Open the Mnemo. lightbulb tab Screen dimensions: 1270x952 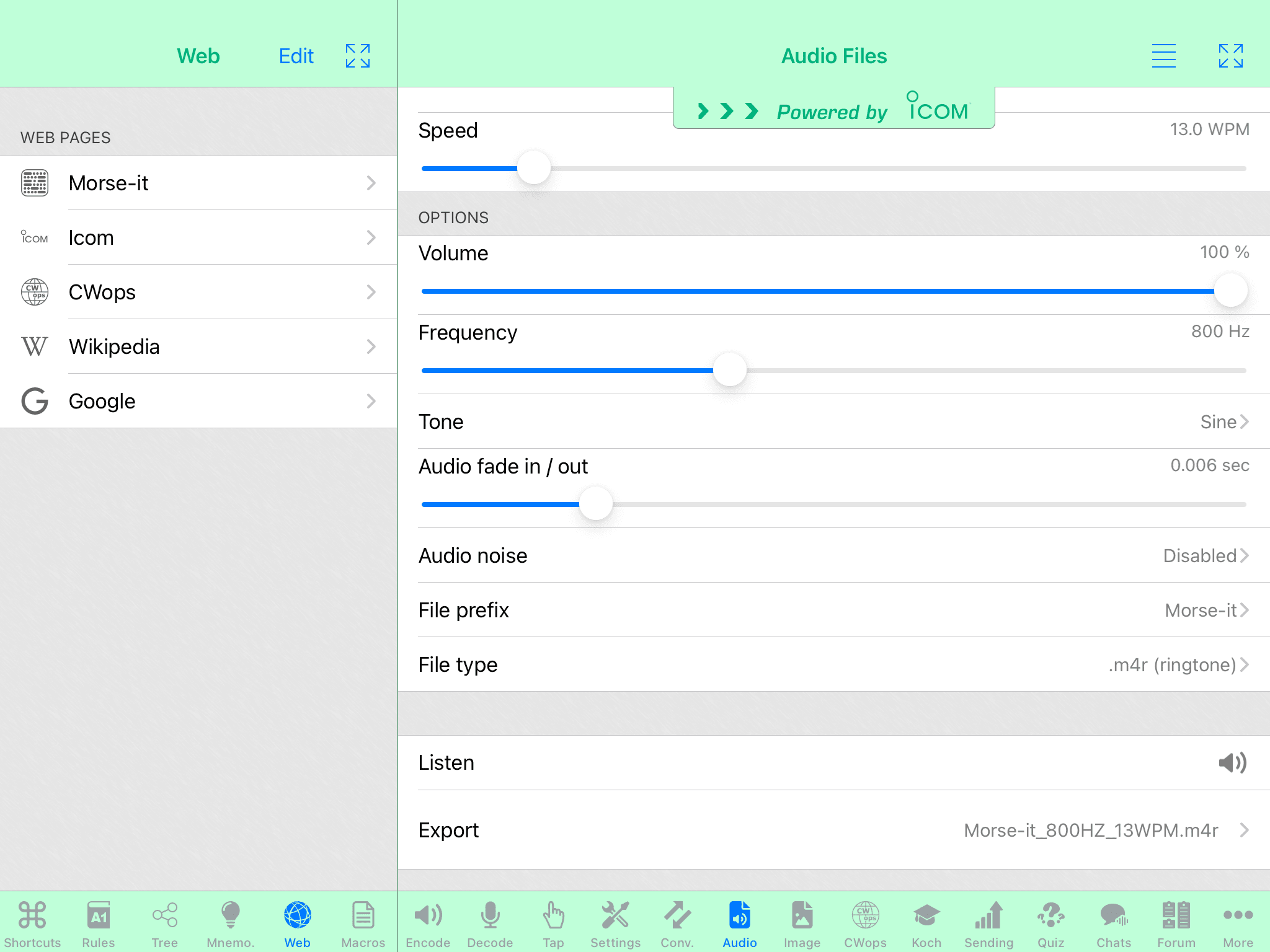(231, 924)
